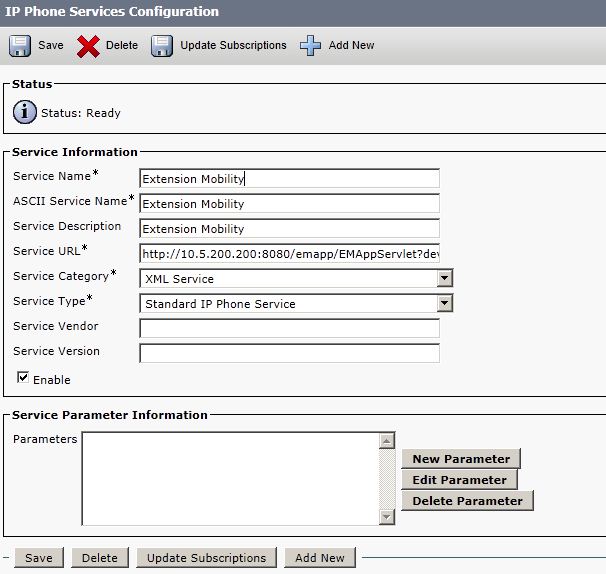606x574 pixels.
Task: Click the red X Delete icon
Action: pos(88,46)
